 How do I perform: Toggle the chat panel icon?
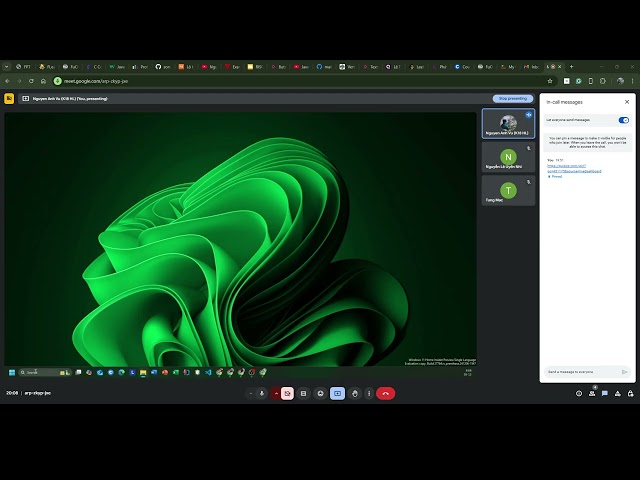[605, 393]
